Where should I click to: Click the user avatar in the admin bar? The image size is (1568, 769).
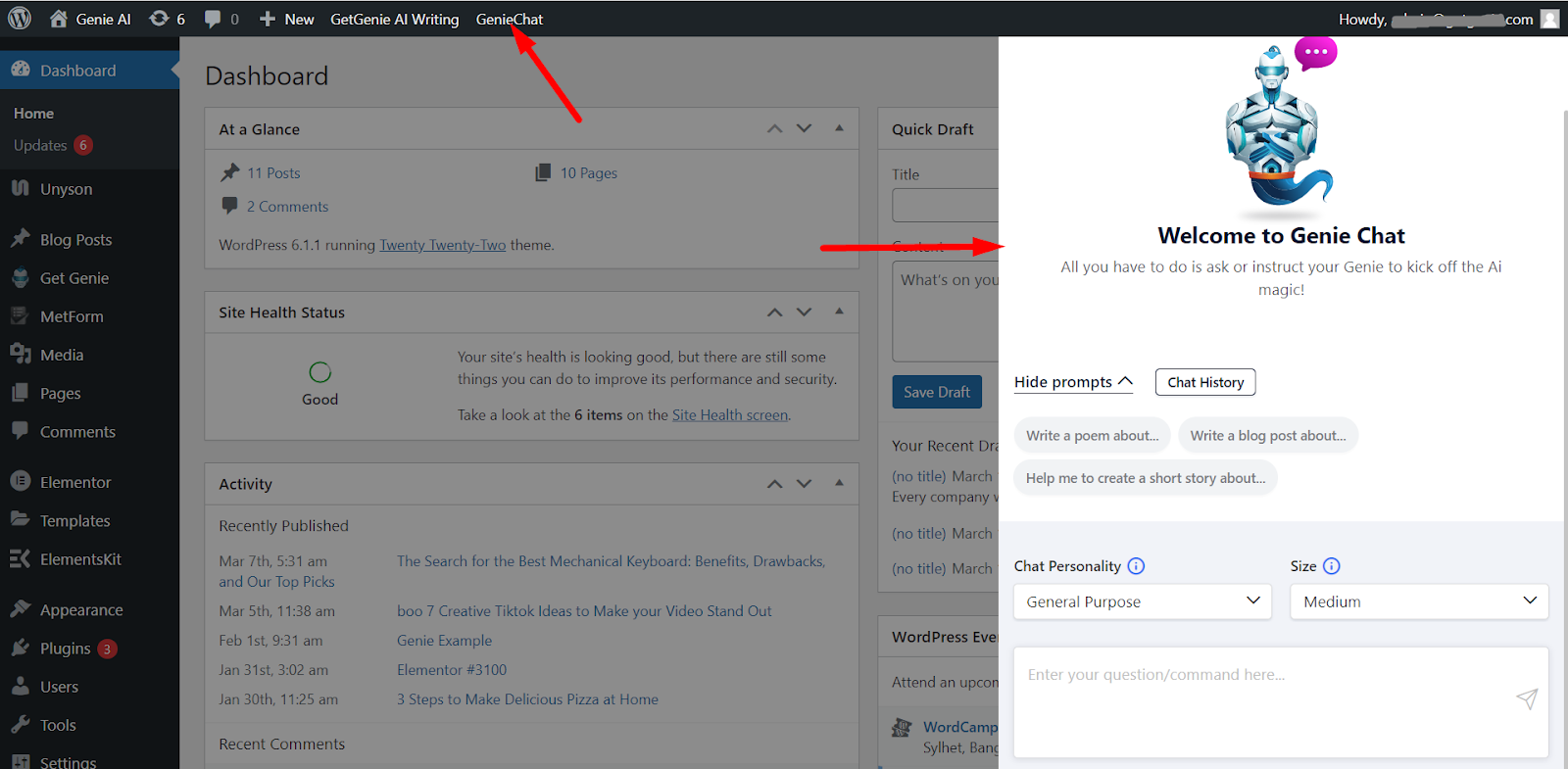pos(1549,19)
